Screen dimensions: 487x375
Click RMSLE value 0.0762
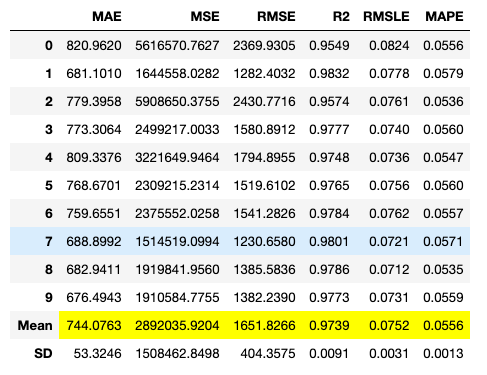coord(389,213)
